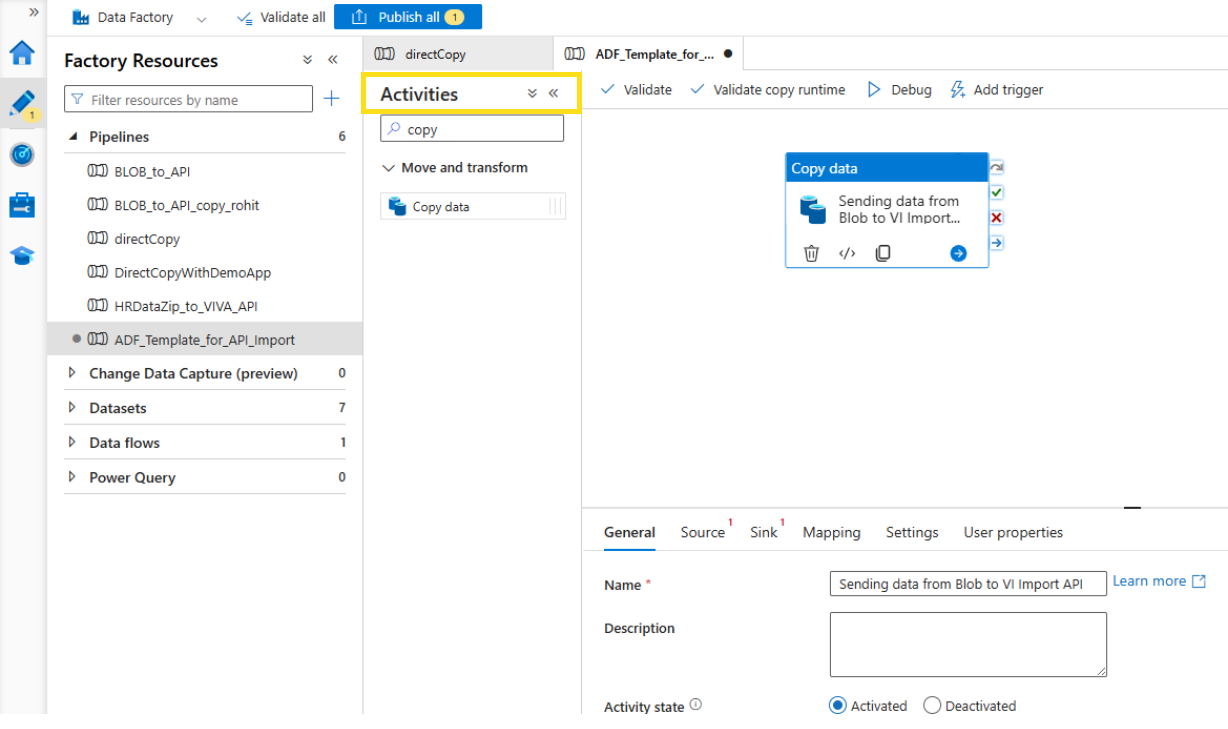1228x729 pixels.
Task: Click the Copy data activity database icon
Action: (815, 209)
